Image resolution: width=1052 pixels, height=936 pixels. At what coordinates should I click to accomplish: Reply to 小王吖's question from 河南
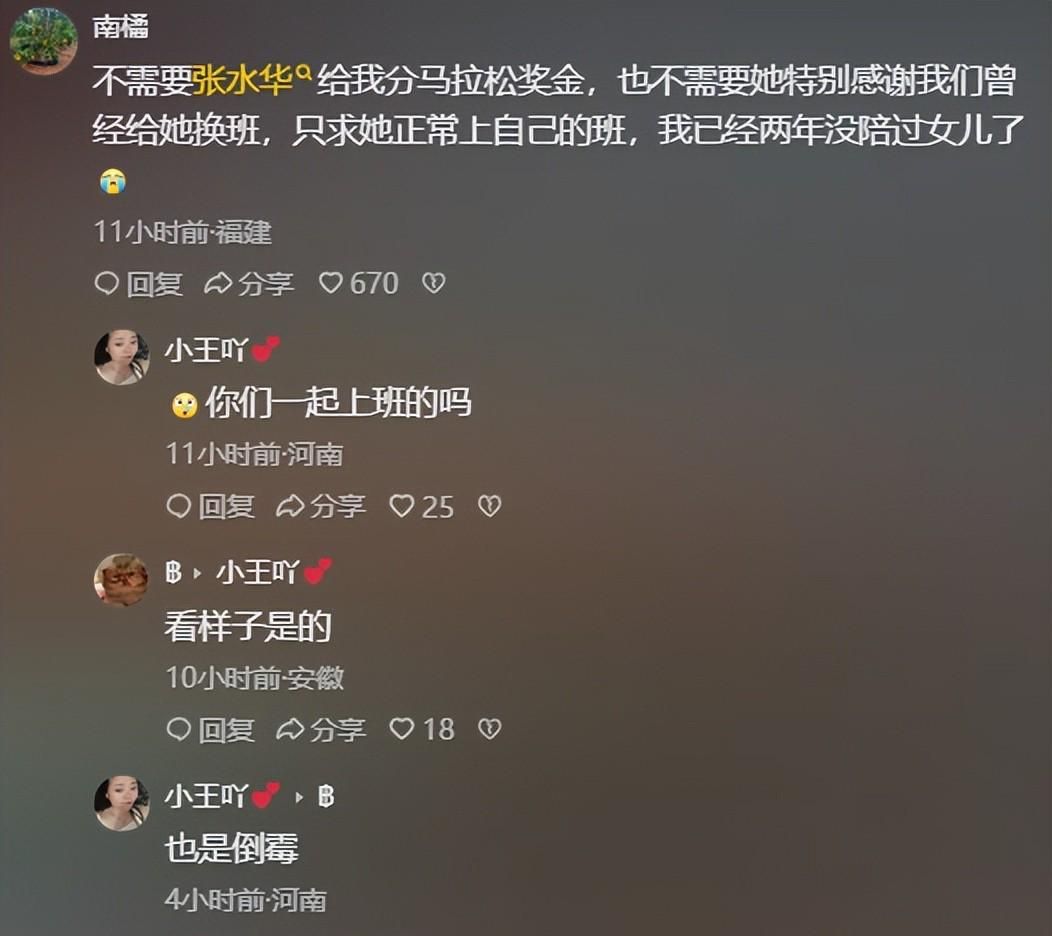click(210, 507)
